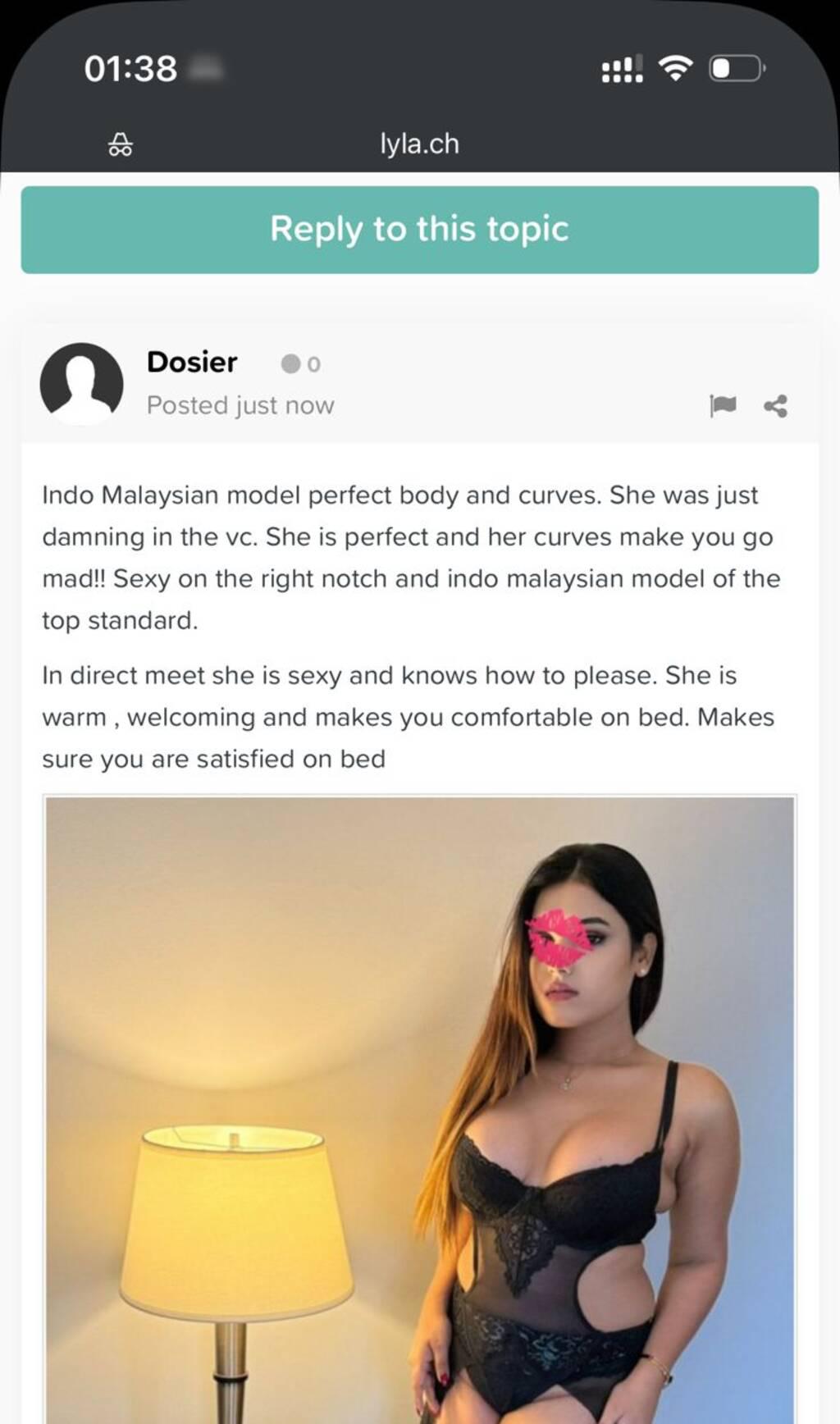Open the share icon for this post
The width and height of the screenshot is (840, 1424).
775,405
